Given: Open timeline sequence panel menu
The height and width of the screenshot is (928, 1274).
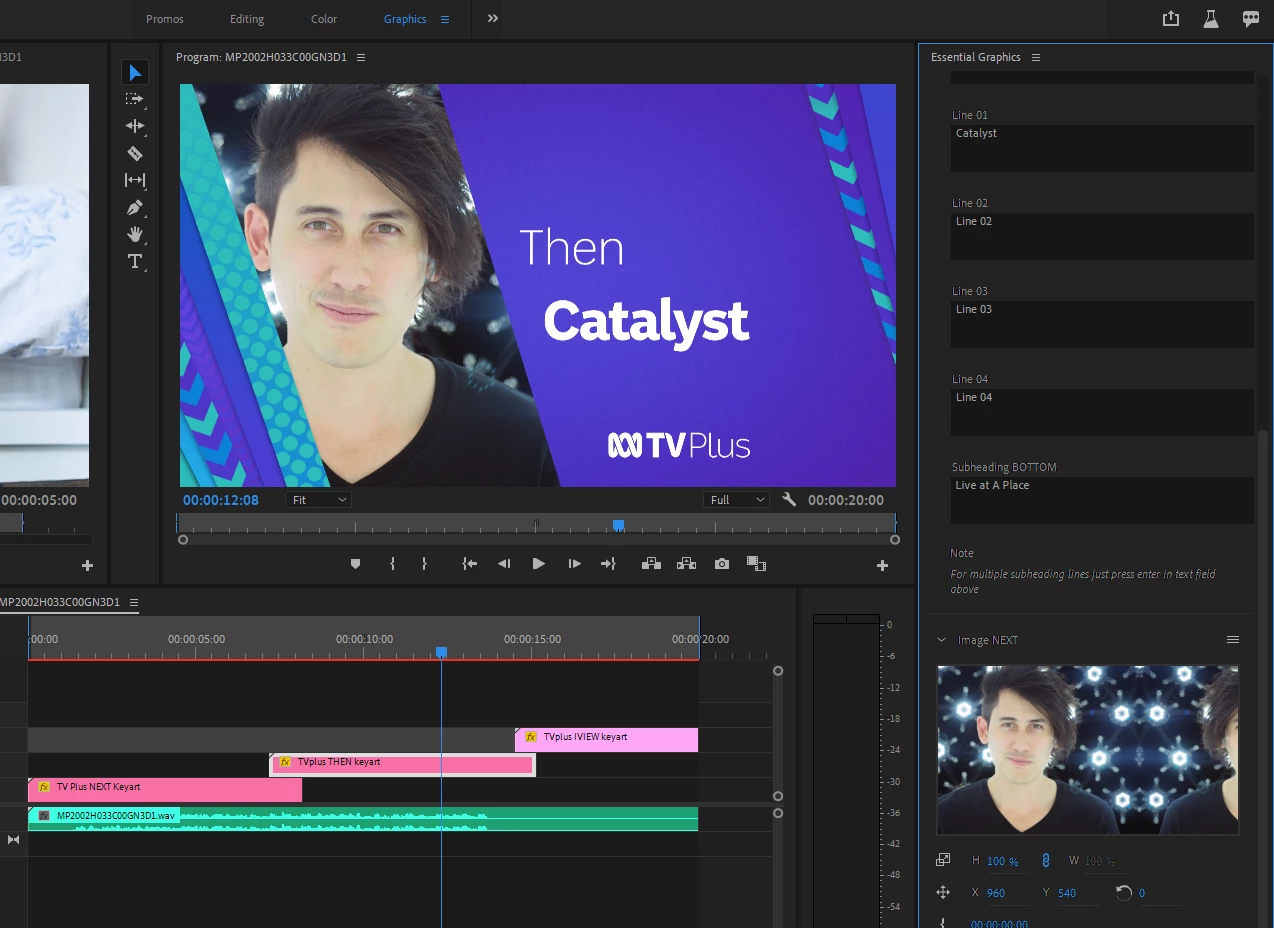Looking at the screenshot, I should click(x=133, y=602).
